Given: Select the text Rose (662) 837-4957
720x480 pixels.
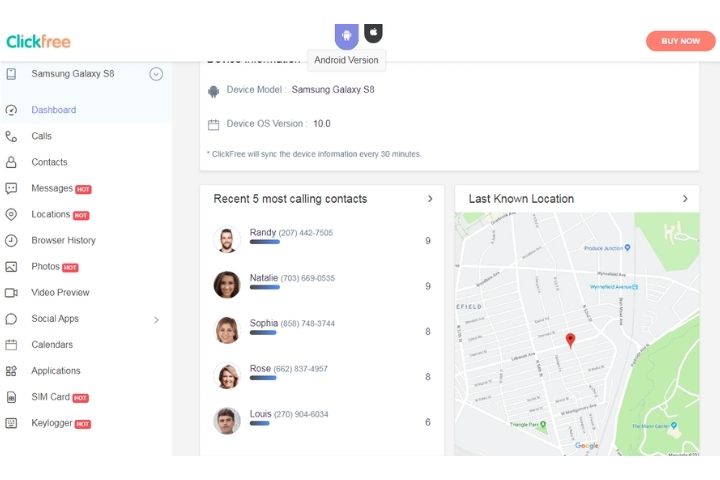Looking at the screenshot, I should [x=288, y=368].
